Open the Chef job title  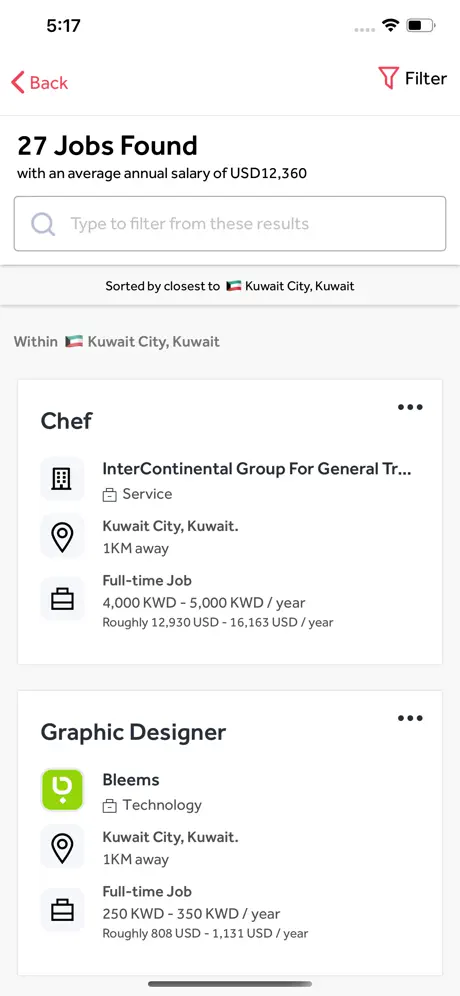66,421
